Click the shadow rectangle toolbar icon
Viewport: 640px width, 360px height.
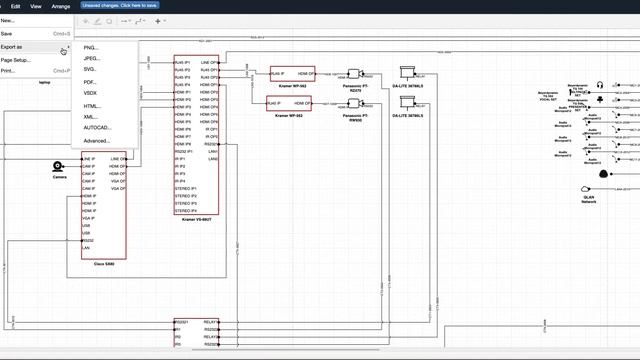click(109, 21)
